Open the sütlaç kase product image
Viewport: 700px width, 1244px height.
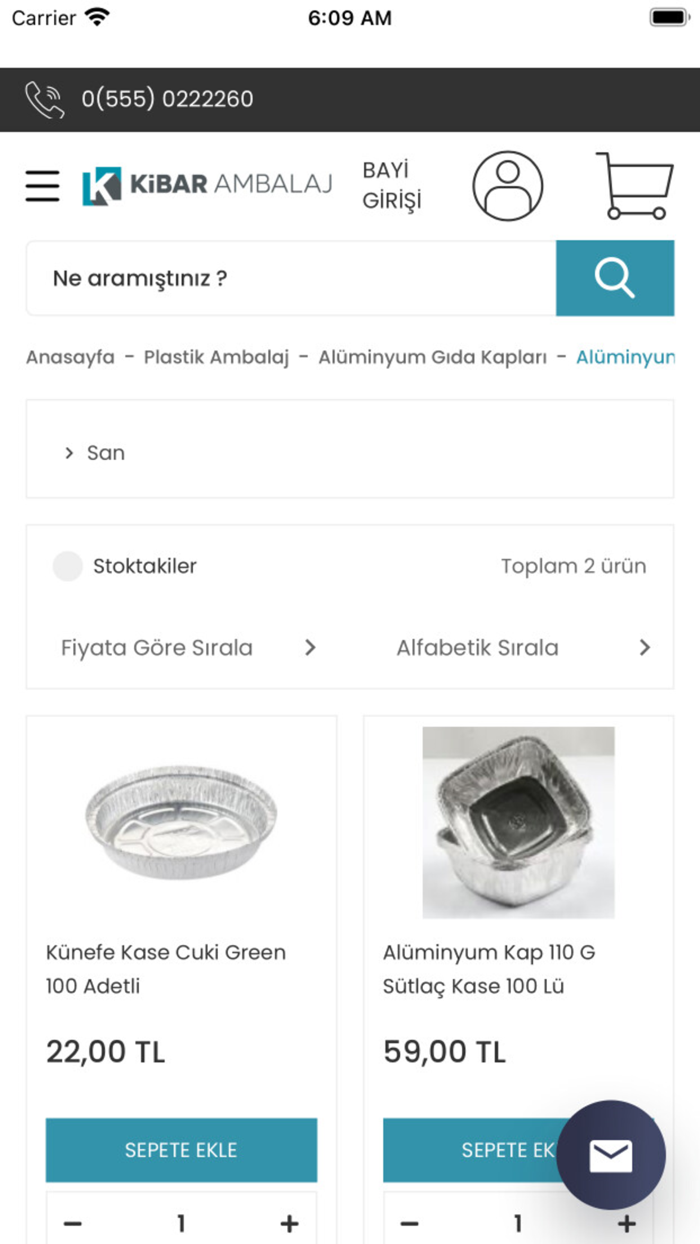pyautogui.click(x=517, y=822)
